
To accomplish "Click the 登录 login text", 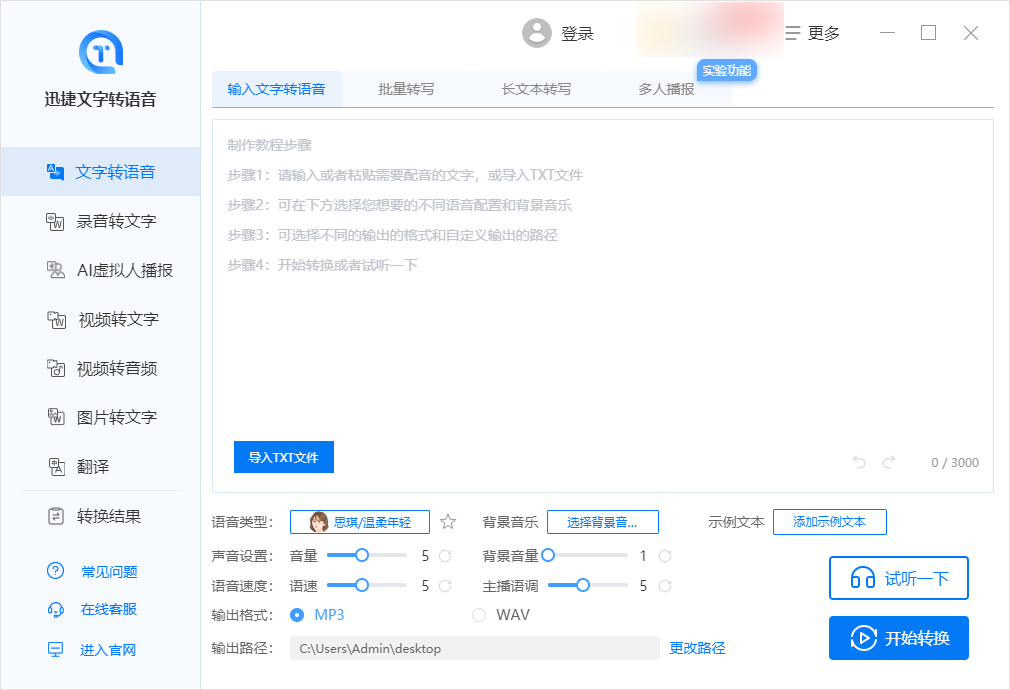I will [x=577, y=34].
